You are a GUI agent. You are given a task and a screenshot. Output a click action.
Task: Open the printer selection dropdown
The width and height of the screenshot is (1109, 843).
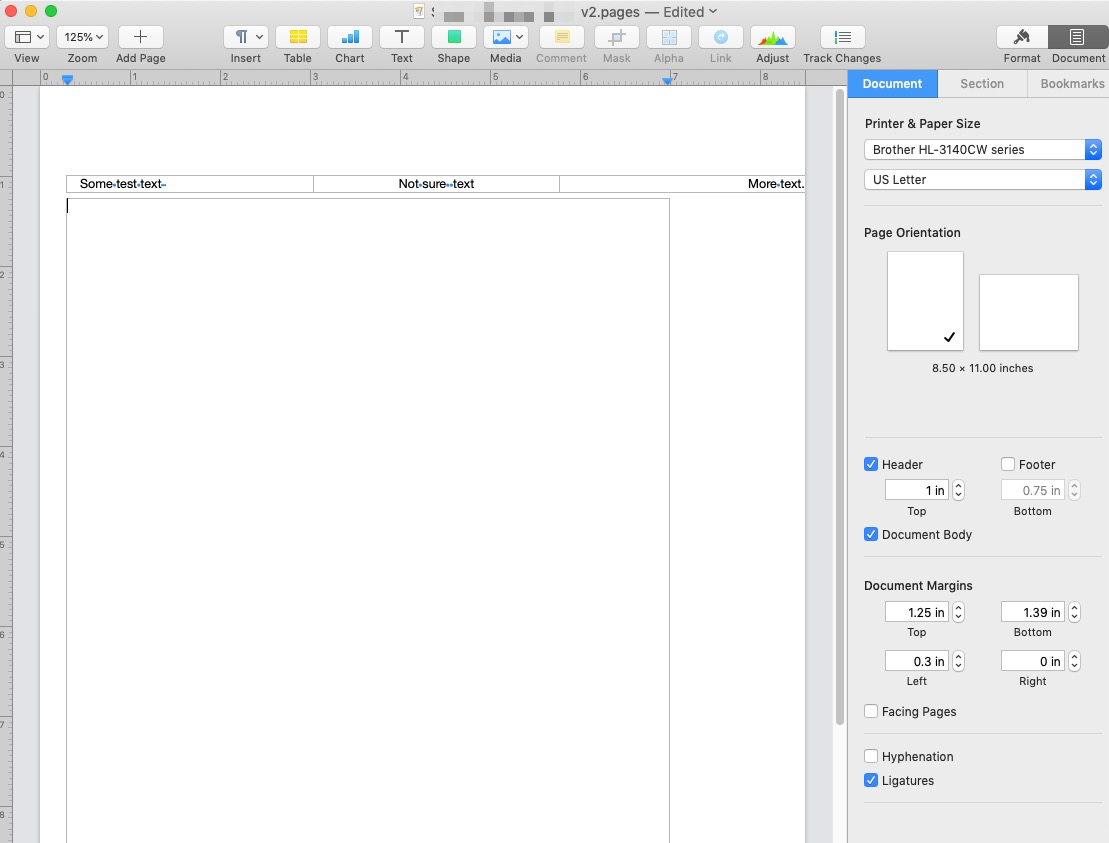click(982, 149)
